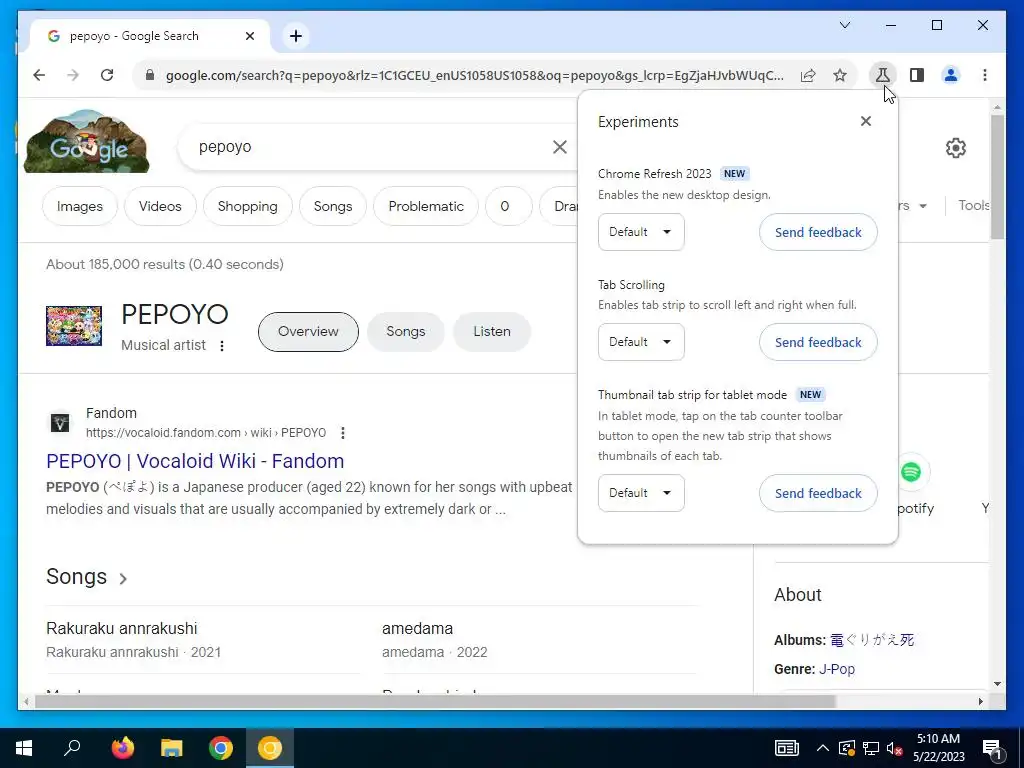Clear the pepoyo search query
Image resolution: width=1024 pixels, height=768 pixels.
coord(560,147)
